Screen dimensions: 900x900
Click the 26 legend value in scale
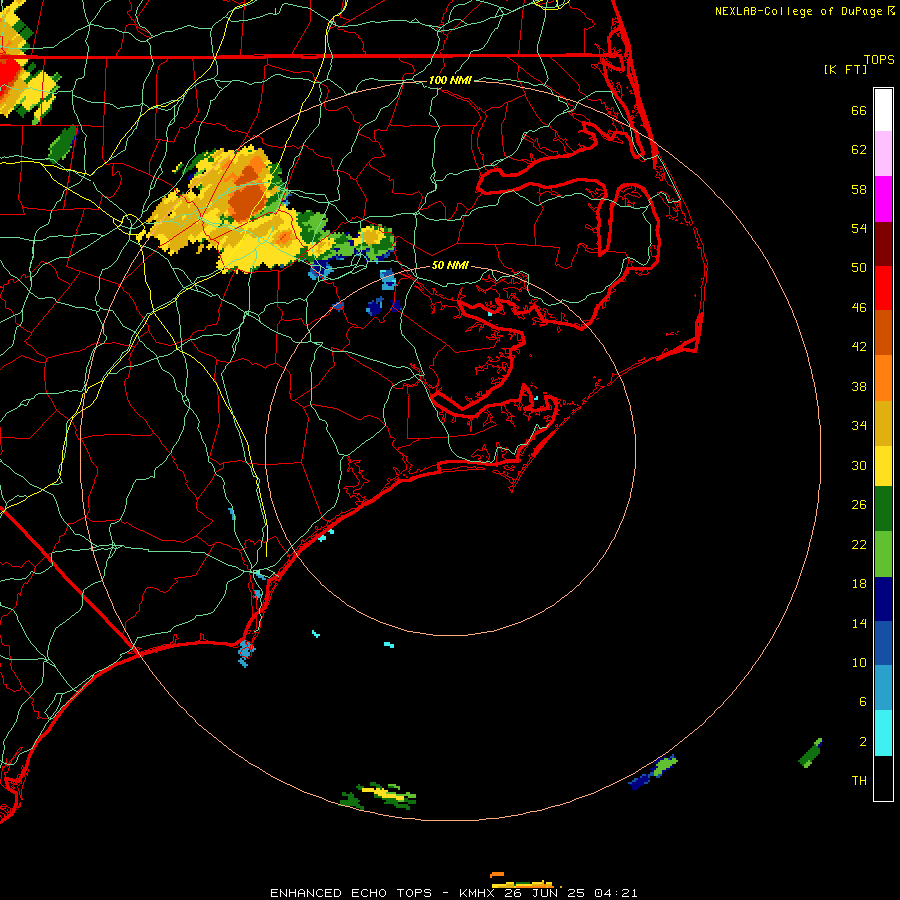click(x=859, y=505)
